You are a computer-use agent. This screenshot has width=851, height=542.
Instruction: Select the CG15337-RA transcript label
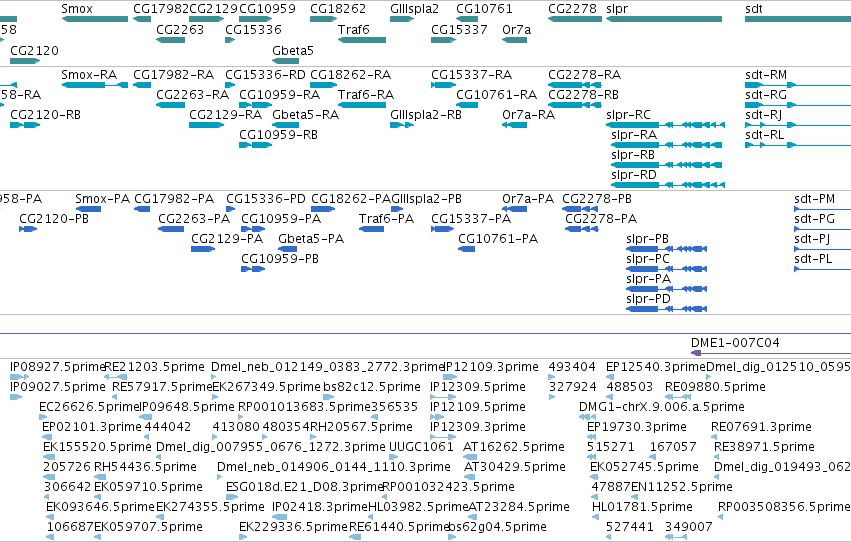(x=472, y=74)
